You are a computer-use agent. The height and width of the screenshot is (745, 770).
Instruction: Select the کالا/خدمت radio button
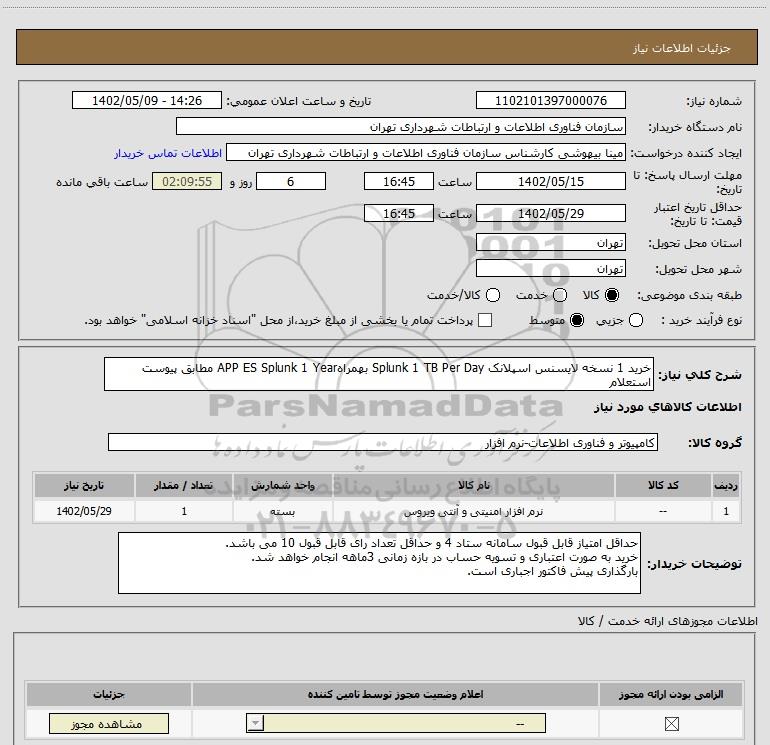tap(493, 295)
